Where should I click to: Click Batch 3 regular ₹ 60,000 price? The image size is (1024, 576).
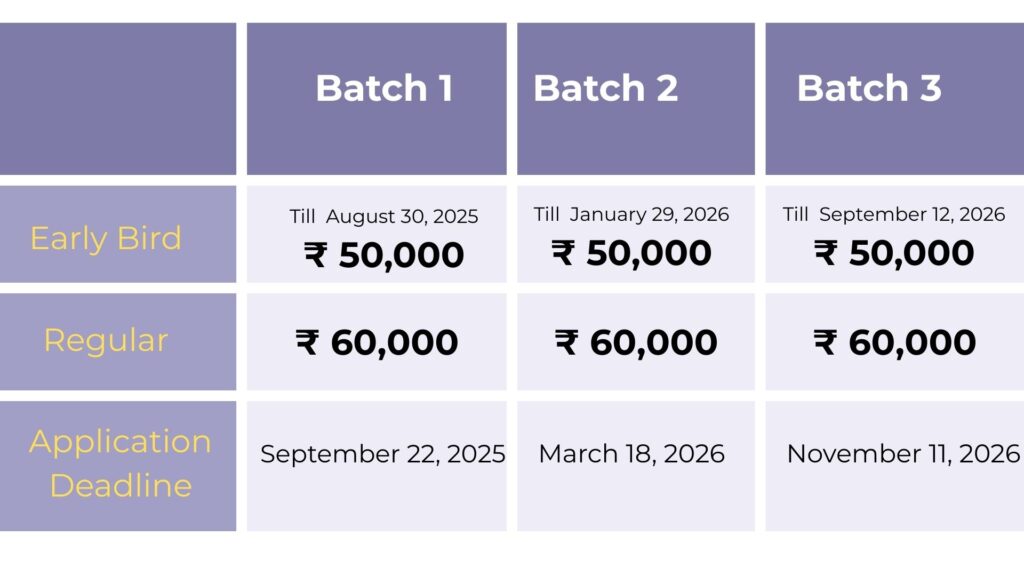pyautogui.click(x=895, y=342)
